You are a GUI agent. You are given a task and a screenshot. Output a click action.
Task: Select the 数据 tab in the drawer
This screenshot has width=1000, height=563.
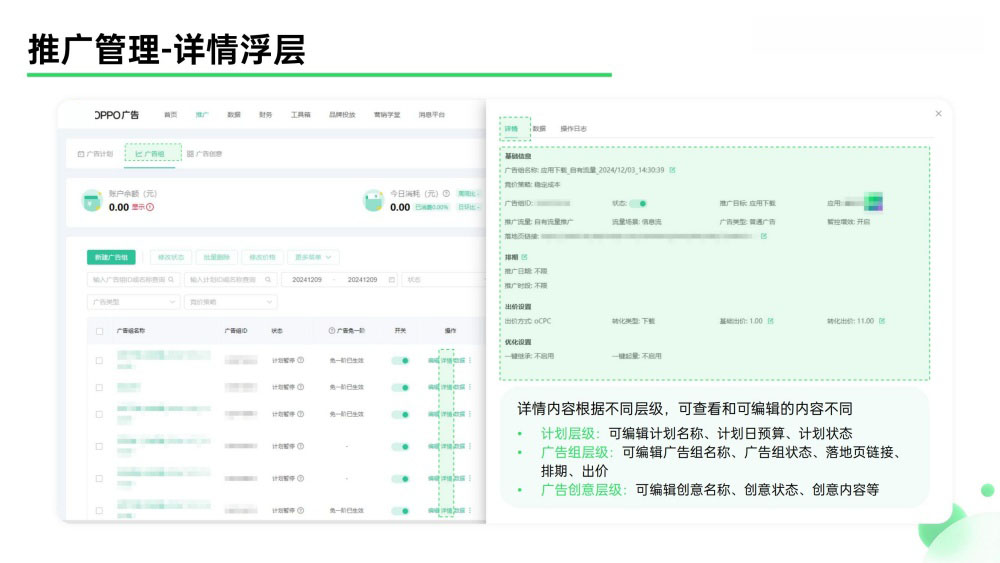pos(540,129)
